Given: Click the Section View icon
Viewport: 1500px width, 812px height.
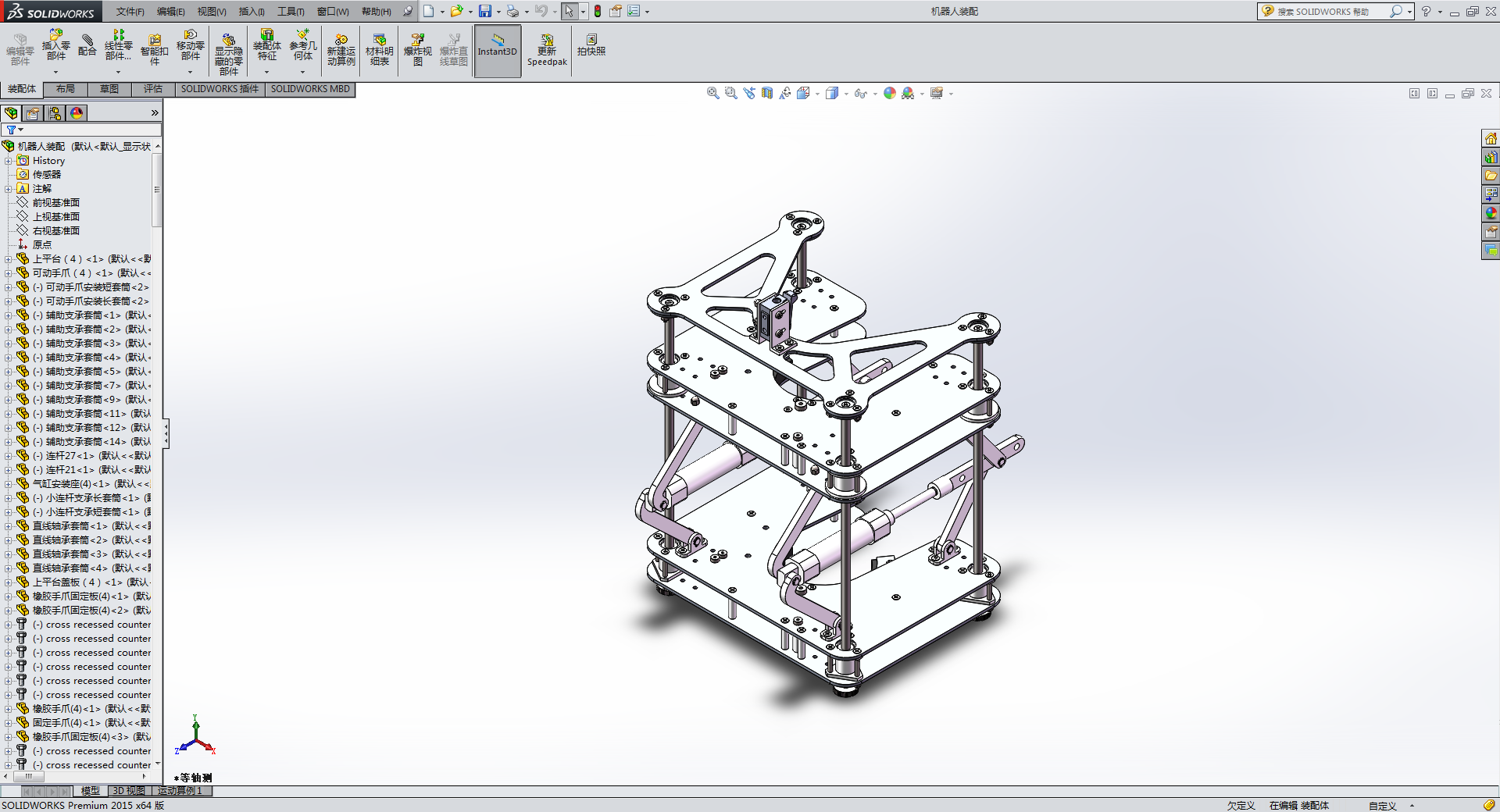Looking at the screenshot, I should tap(767, 93).
